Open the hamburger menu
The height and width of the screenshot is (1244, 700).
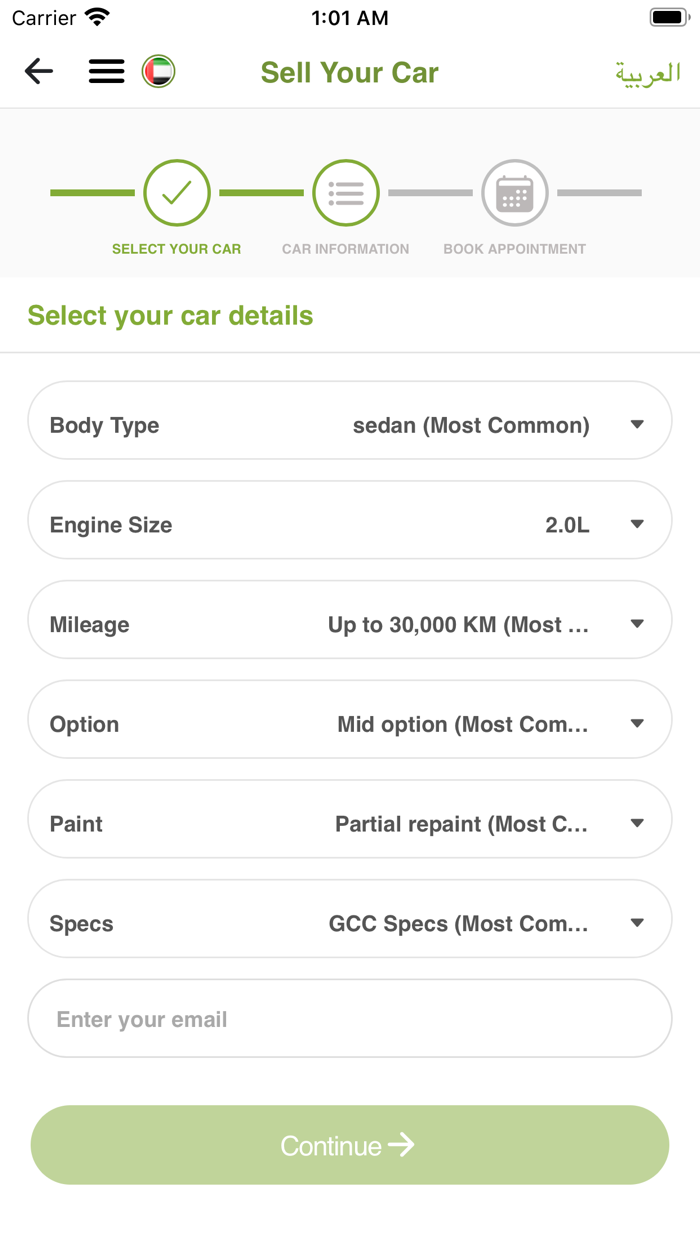106,71
